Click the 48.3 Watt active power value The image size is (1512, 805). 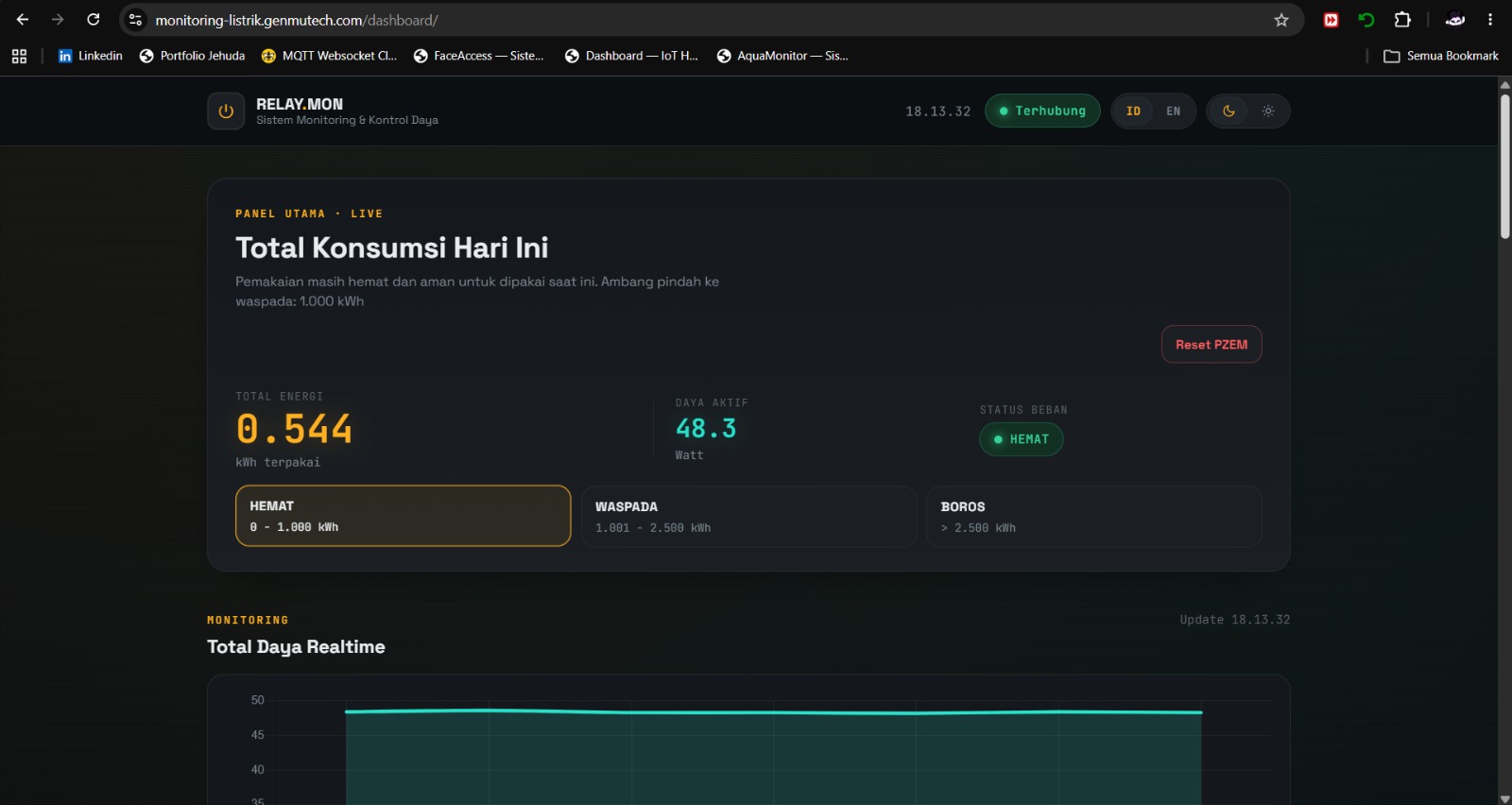[x=706, y=428]
